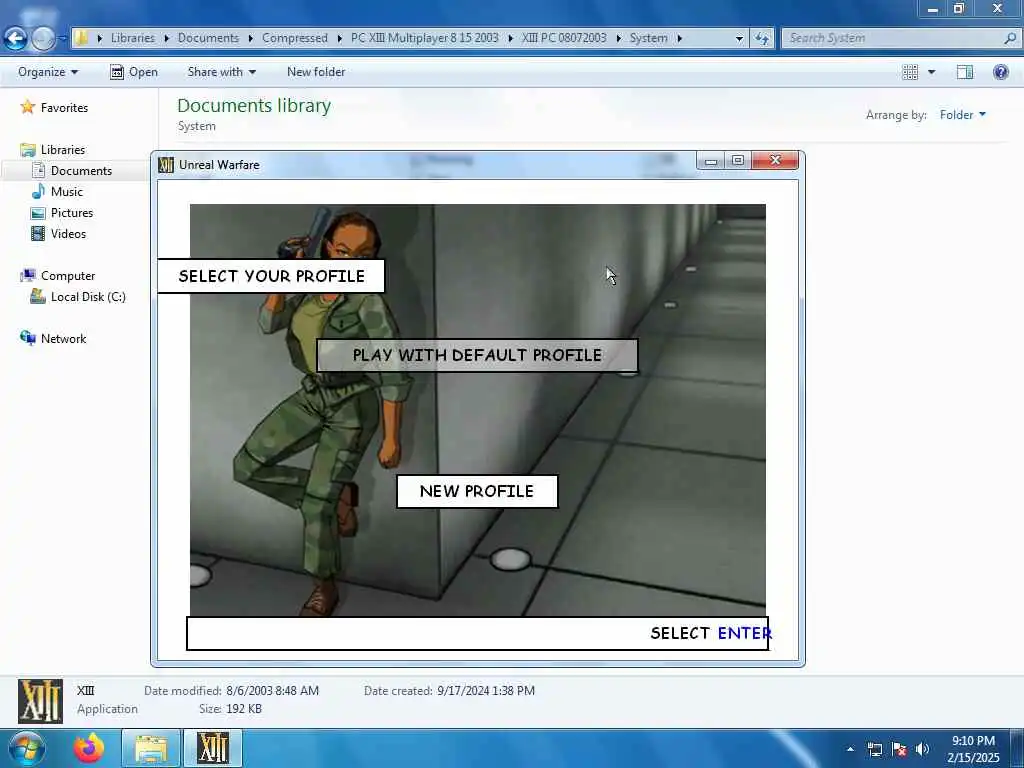Click the Favorites star icon
Image resolution: width=1024 pixels, height=768 pixels.
pos(27,107)
